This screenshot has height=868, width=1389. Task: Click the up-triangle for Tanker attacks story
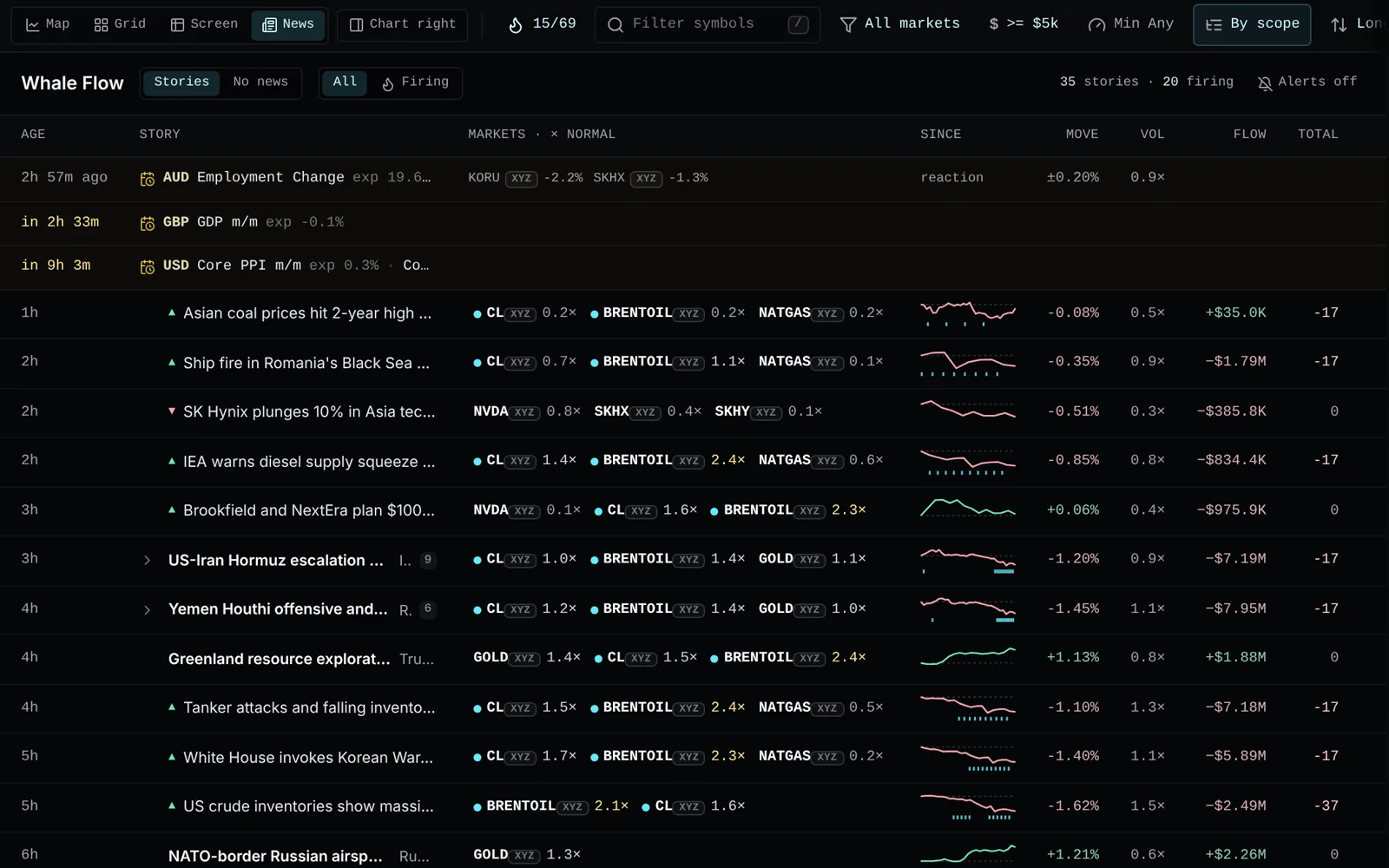pyautogui.click(x=172, y=707)
